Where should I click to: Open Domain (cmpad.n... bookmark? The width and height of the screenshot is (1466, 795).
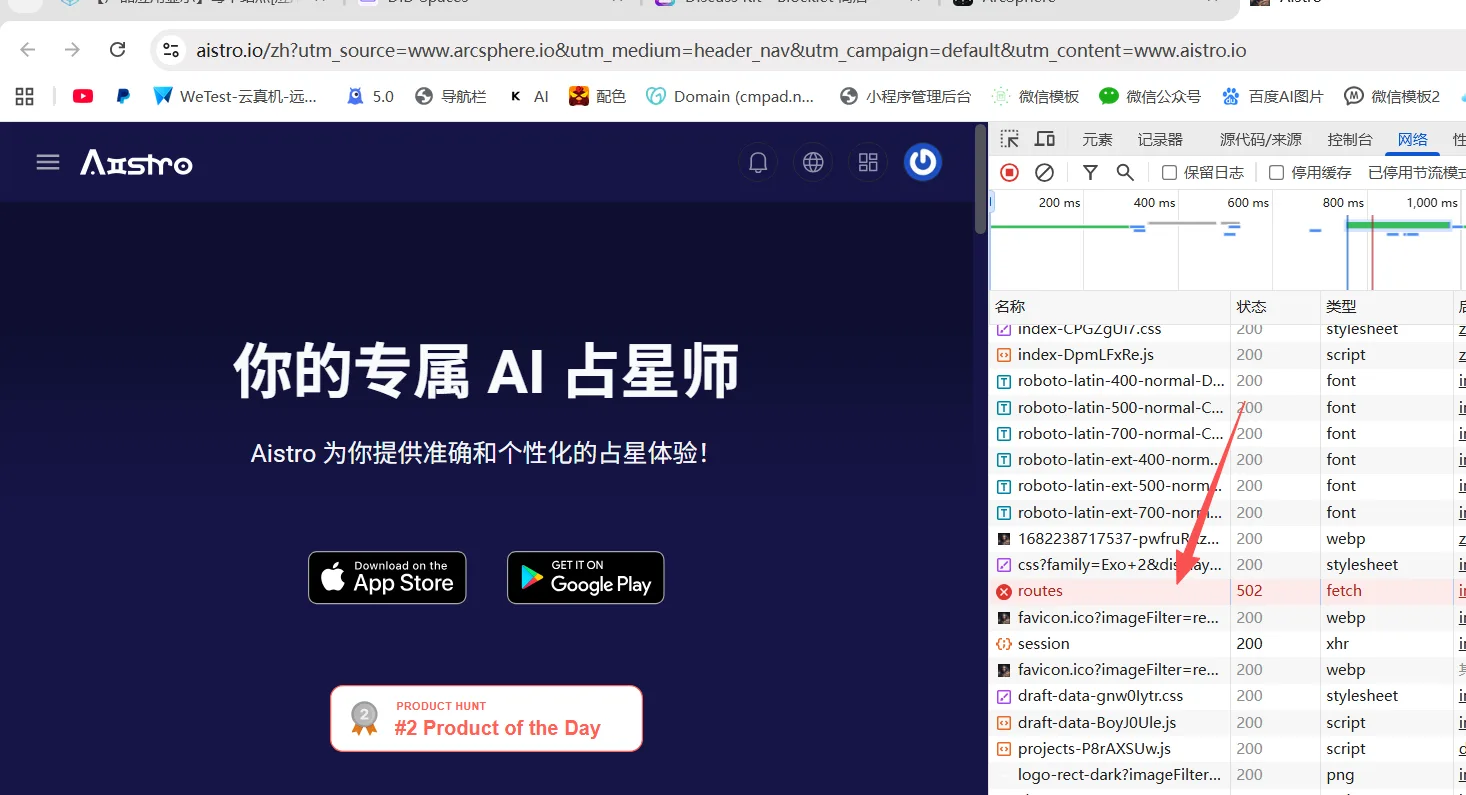pyautogui.click(x=731, y=96)
